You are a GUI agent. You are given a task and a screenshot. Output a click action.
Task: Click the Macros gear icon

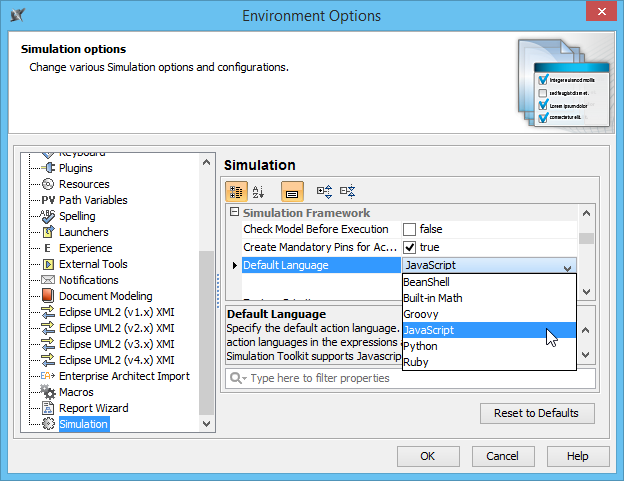point(48,392)
